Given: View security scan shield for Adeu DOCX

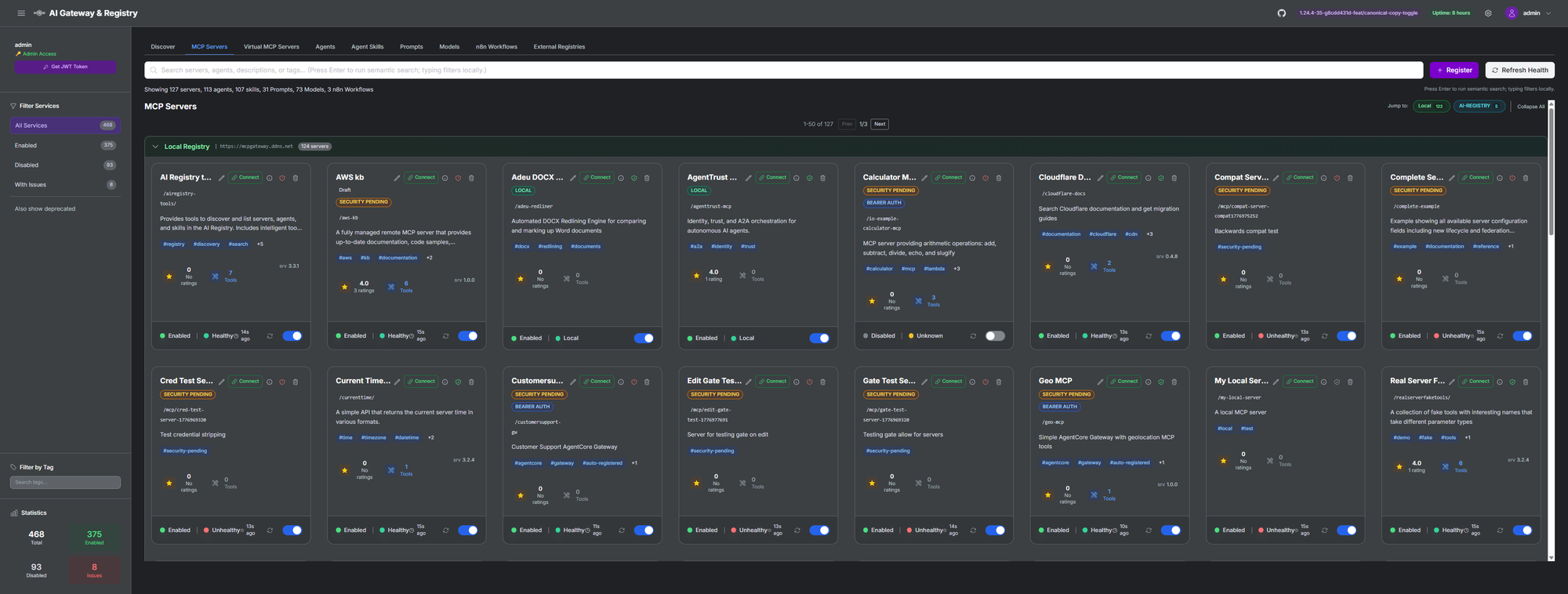Looking at the screenshot, I should [x=633, y=178].
